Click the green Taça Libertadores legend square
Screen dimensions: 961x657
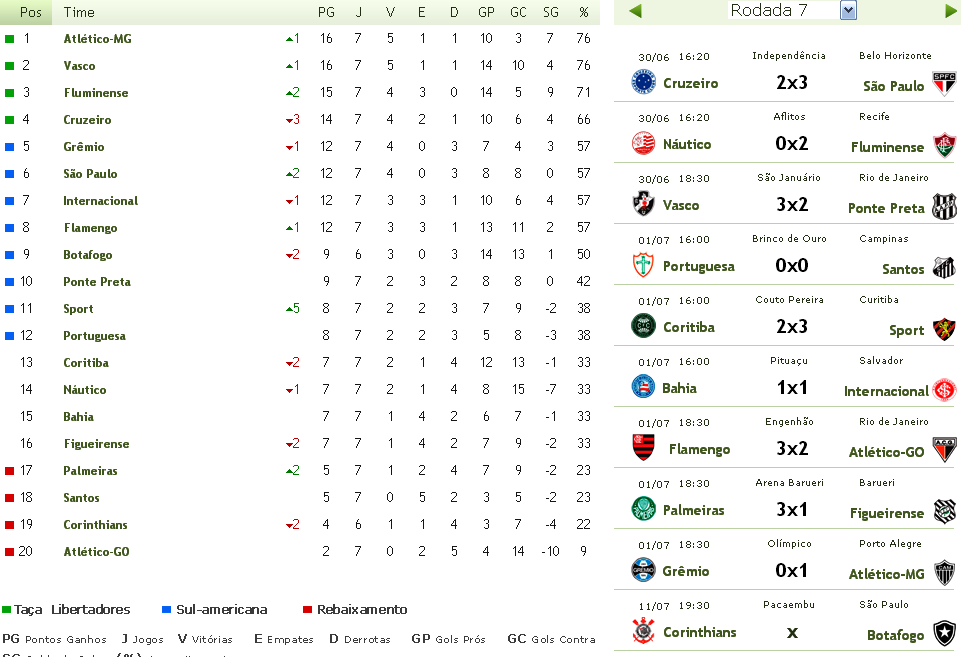point(6,609)
